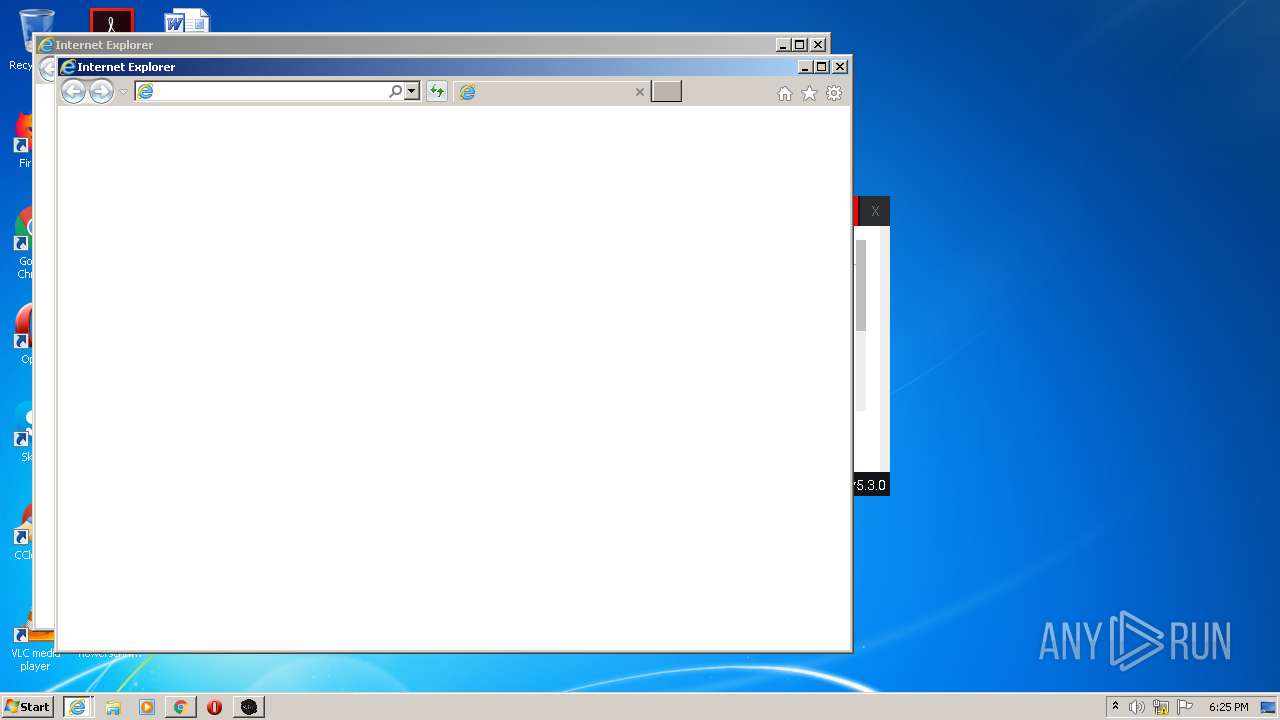Maximize the front Internet Explorer window

coord(822,67)
